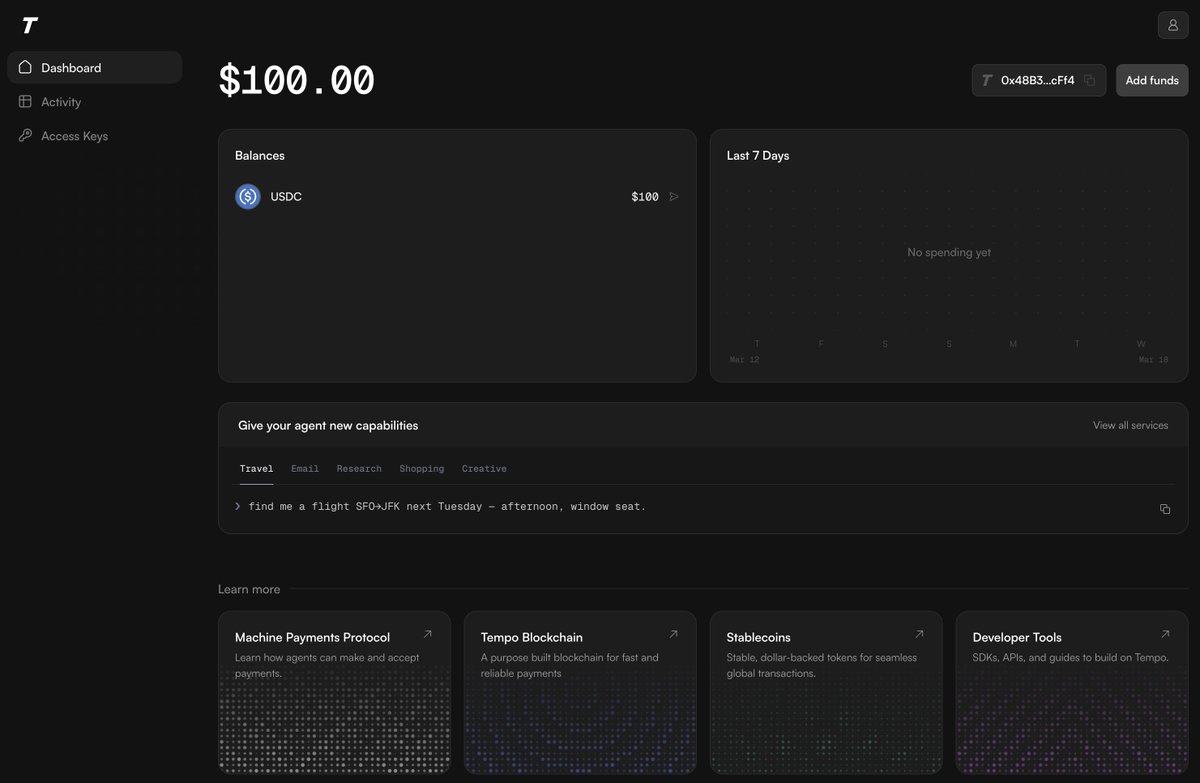Click the flight SFO→JFK prompt text

(447, 506)
